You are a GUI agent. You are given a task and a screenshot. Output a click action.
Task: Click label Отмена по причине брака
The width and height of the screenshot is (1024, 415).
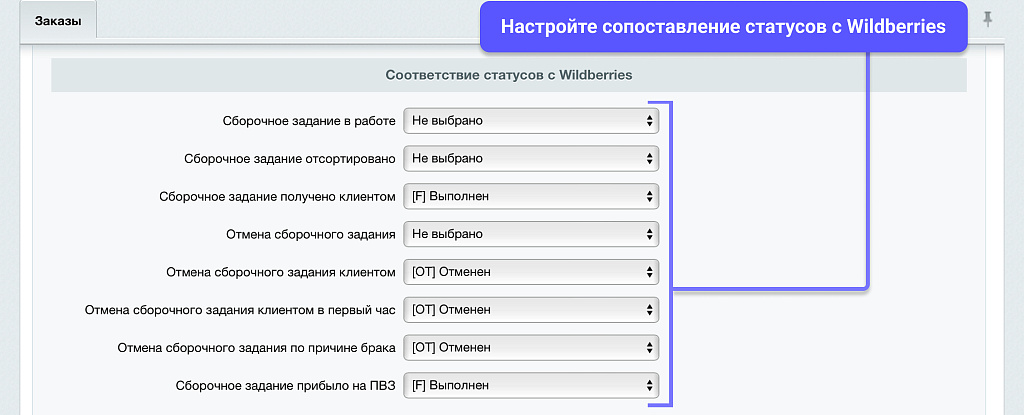click(x=256, y=347)
